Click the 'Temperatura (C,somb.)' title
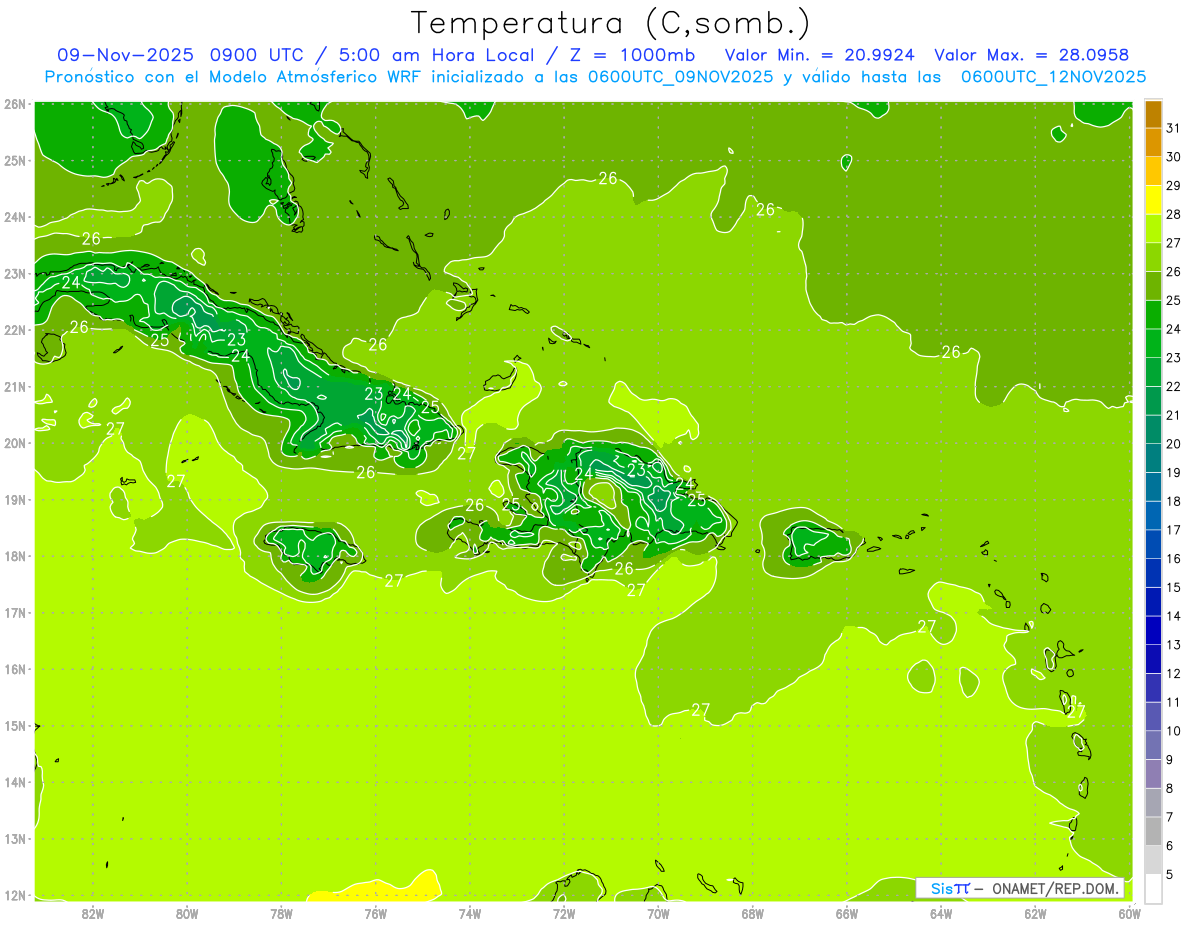1200x927 pixels. click(609, 23)
